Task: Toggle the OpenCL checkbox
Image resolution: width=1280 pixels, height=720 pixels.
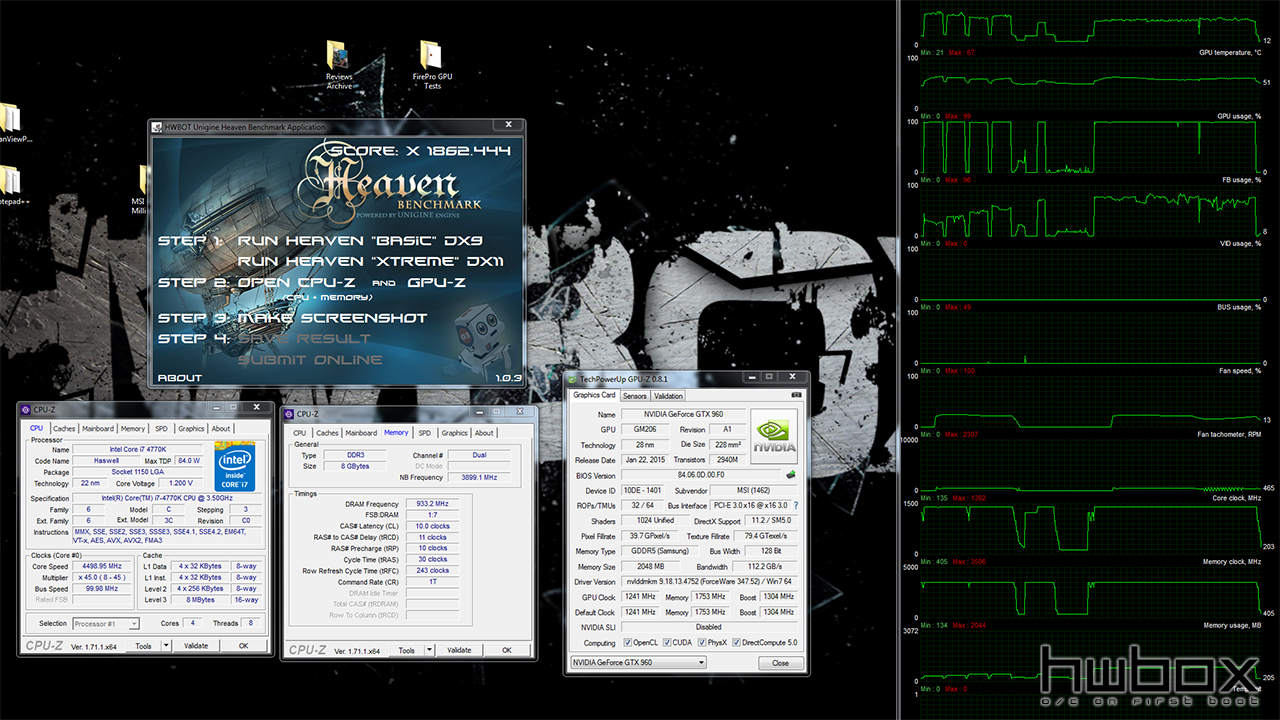Action: 627,643
